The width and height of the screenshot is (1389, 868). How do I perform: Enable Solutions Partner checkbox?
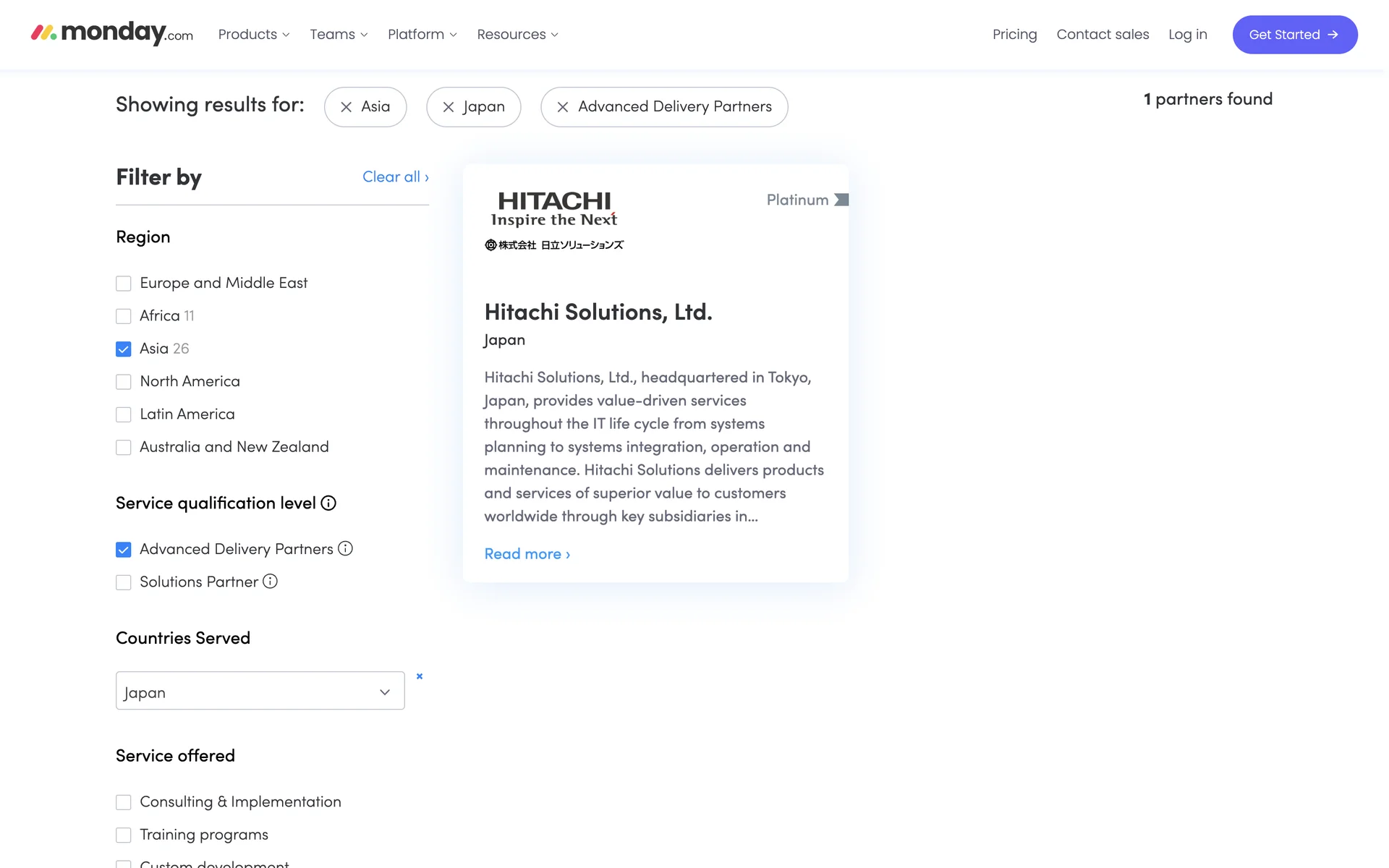pyautogui.click(x=124, y=582)
